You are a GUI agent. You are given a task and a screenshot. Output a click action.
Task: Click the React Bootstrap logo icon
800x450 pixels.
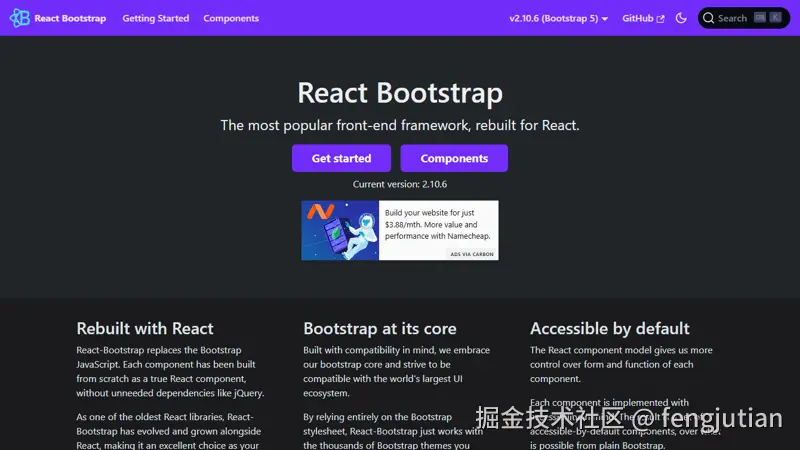[x=19, y=18]
